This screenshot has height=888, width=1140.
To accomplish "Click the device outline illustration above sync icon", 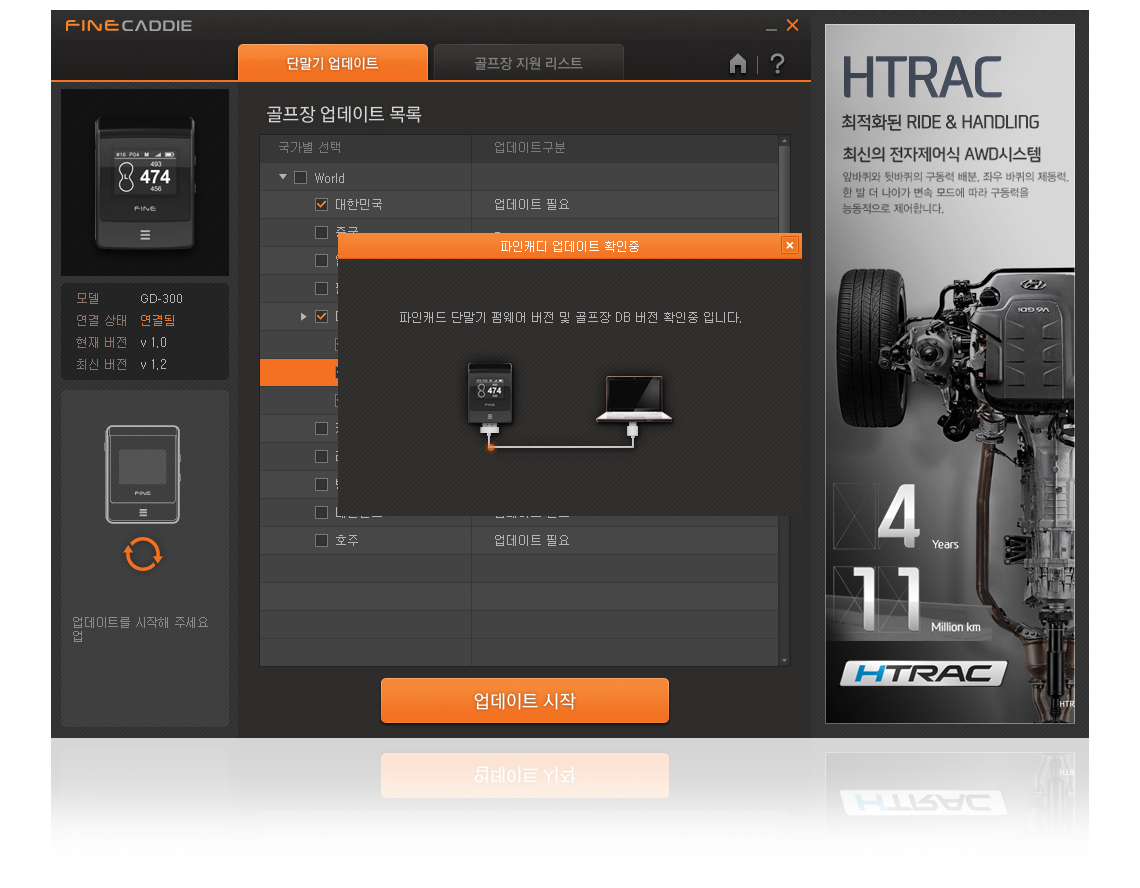I will click(x=142, y=474).
